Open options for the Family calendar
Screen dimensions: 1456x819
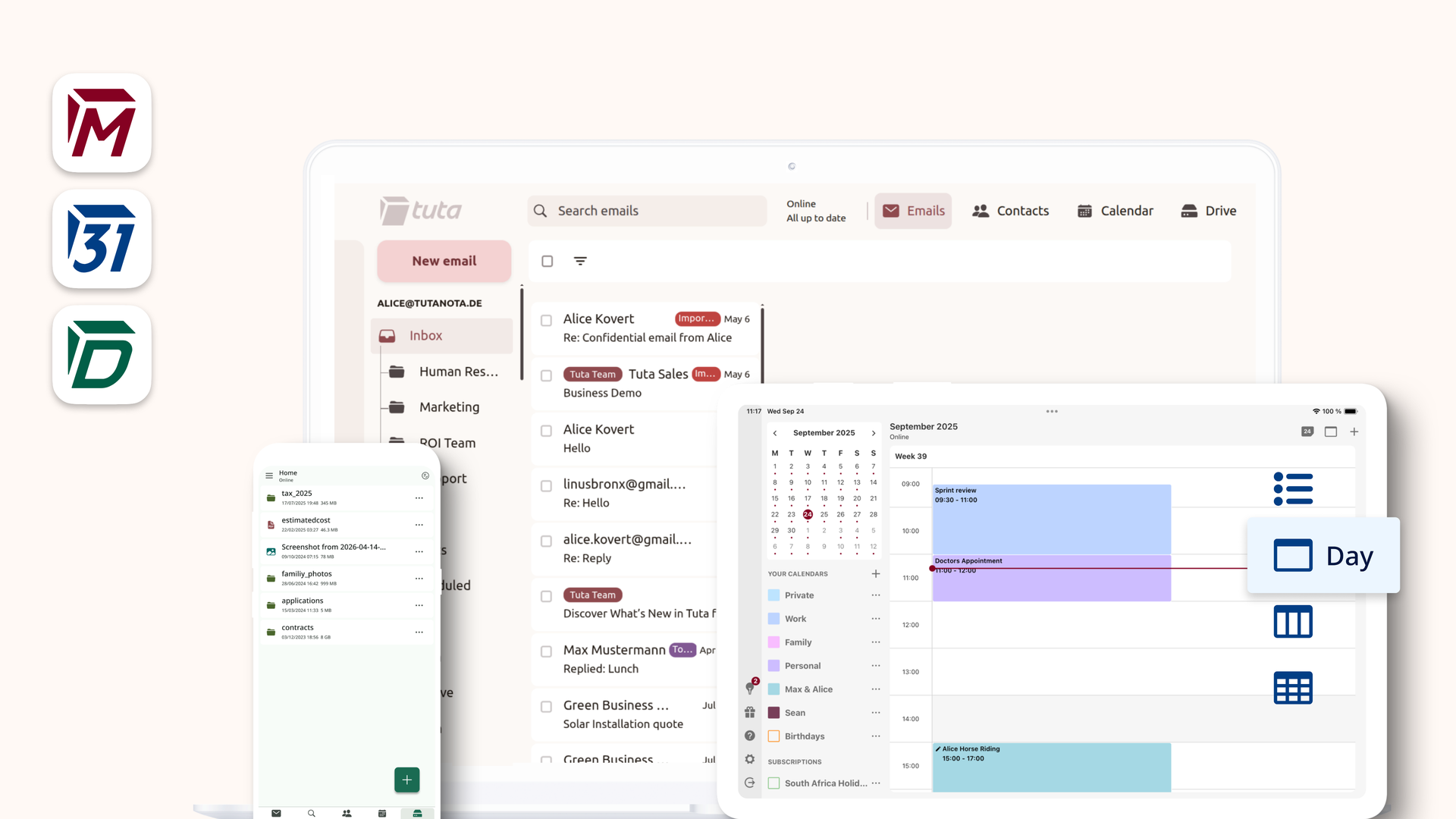876,642
